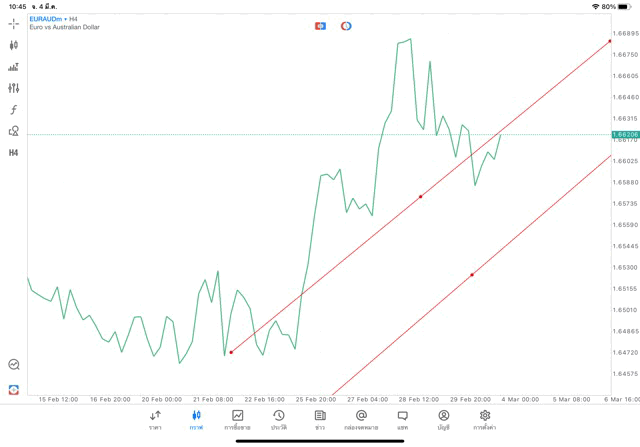Toggle the red-blue circular icon at top
Image resolution: width=640 pixels, height=447 pixels.
click(x=346, y=25)
